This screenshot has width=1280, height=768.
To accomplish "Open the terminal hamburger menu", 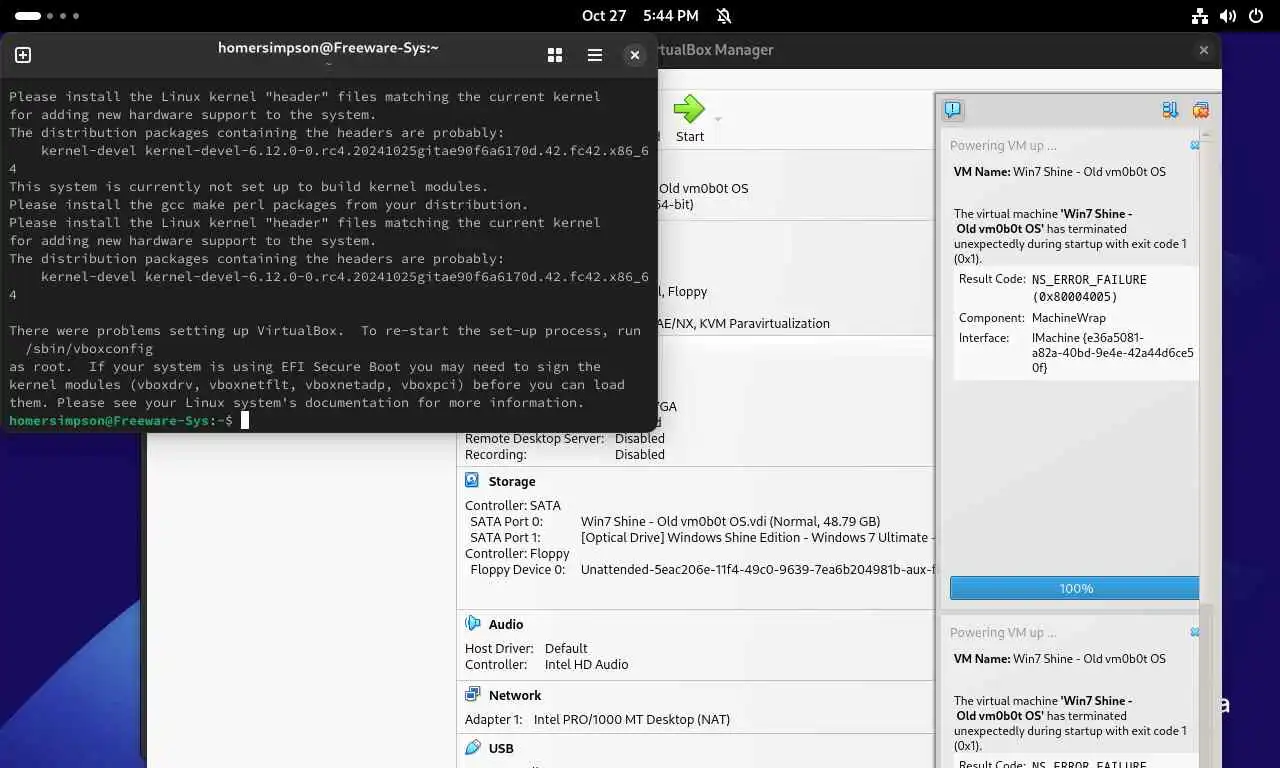I will (x=595, y=55).
